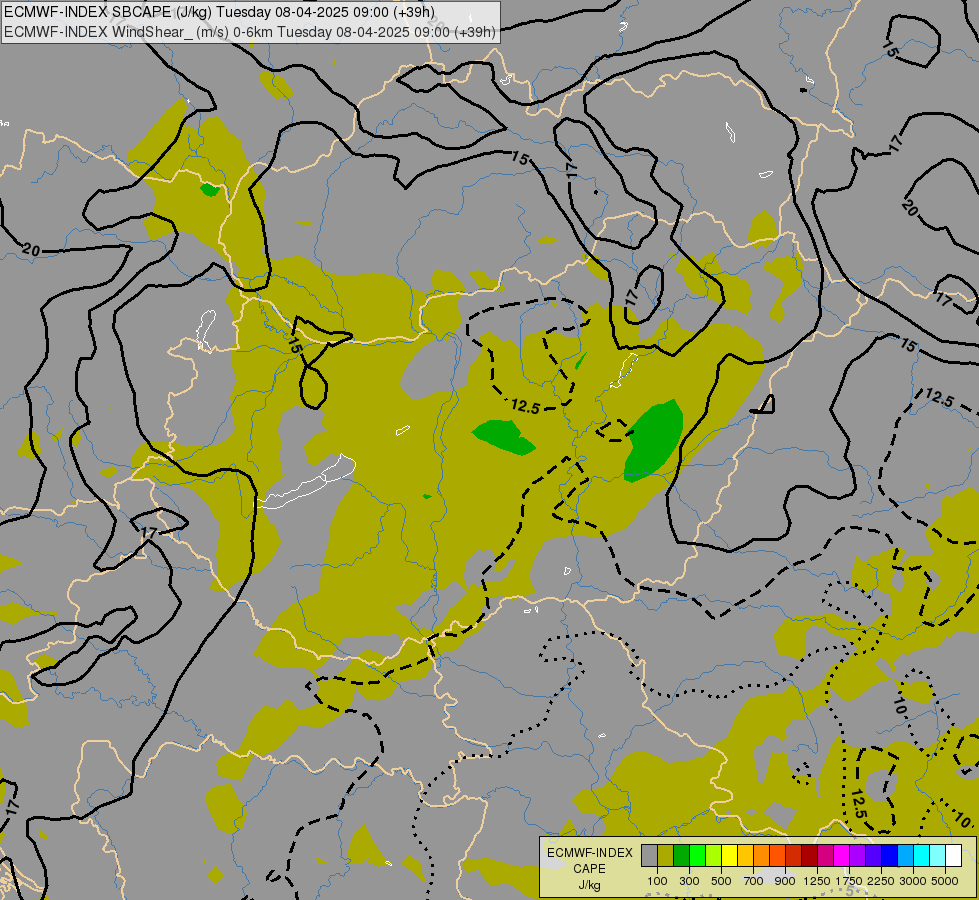Click the legend's ECMWF-INDEX label
Viewport: 979px width, 900px height.
click(590, 853)
